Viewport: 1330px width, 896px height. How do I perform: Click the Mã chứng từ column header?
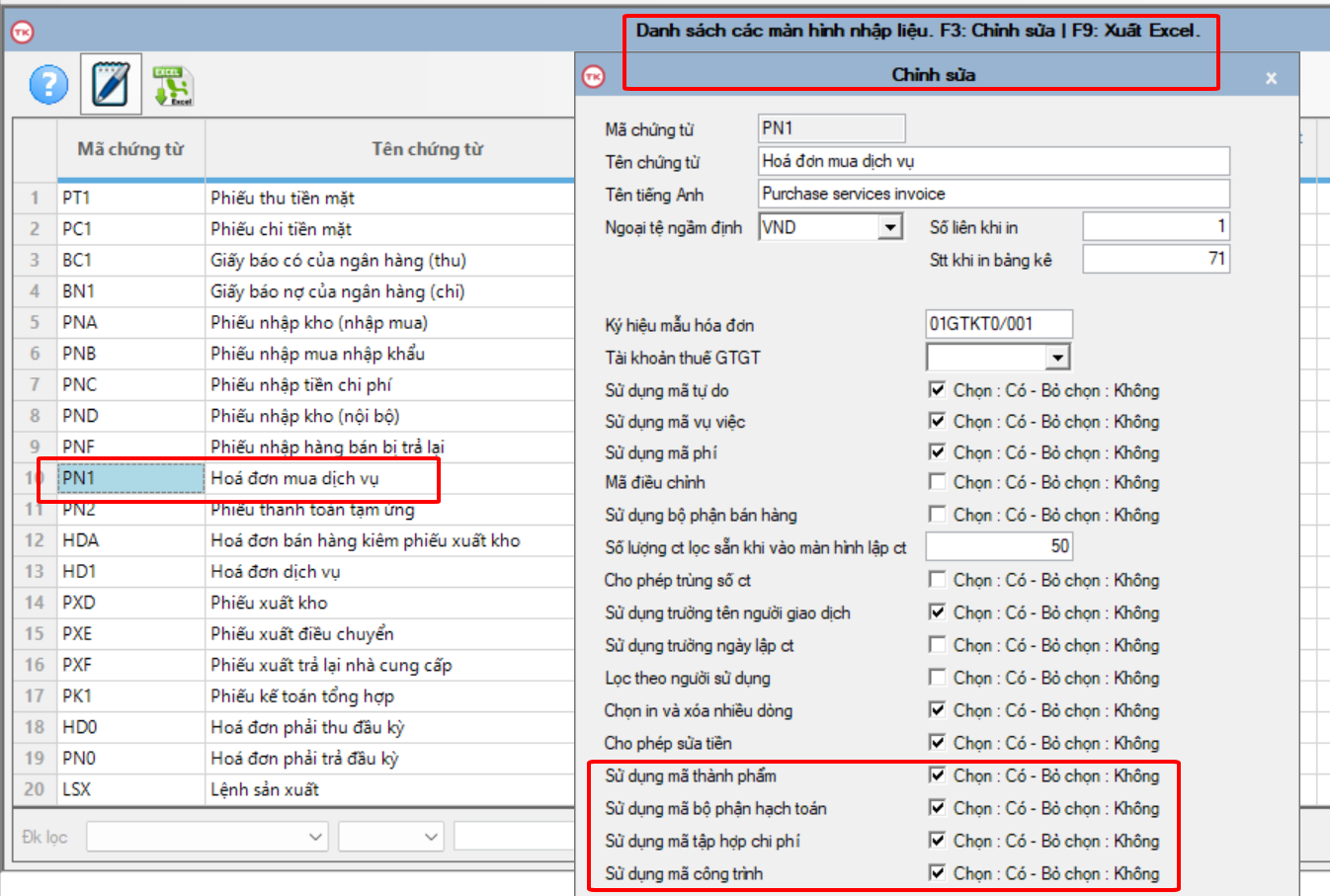(x=130, y=149)
